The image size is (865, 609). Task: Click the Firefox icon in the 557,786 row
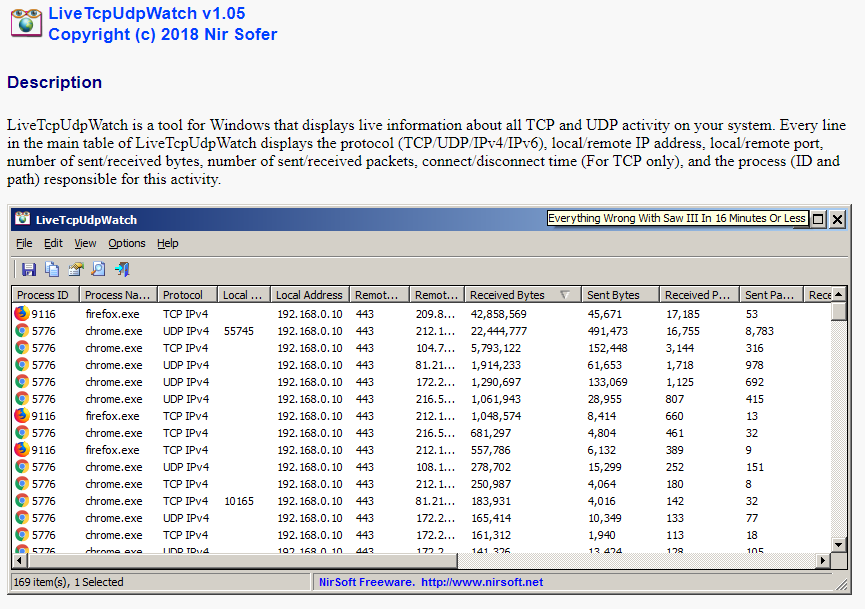click(x=22, y=450)
